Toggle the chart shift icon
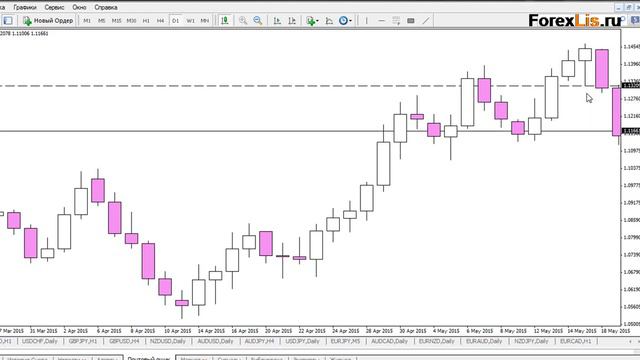Image resolution: width=640 pixels, height=360 pixels. pyautogui.click(x=292, y=20)
